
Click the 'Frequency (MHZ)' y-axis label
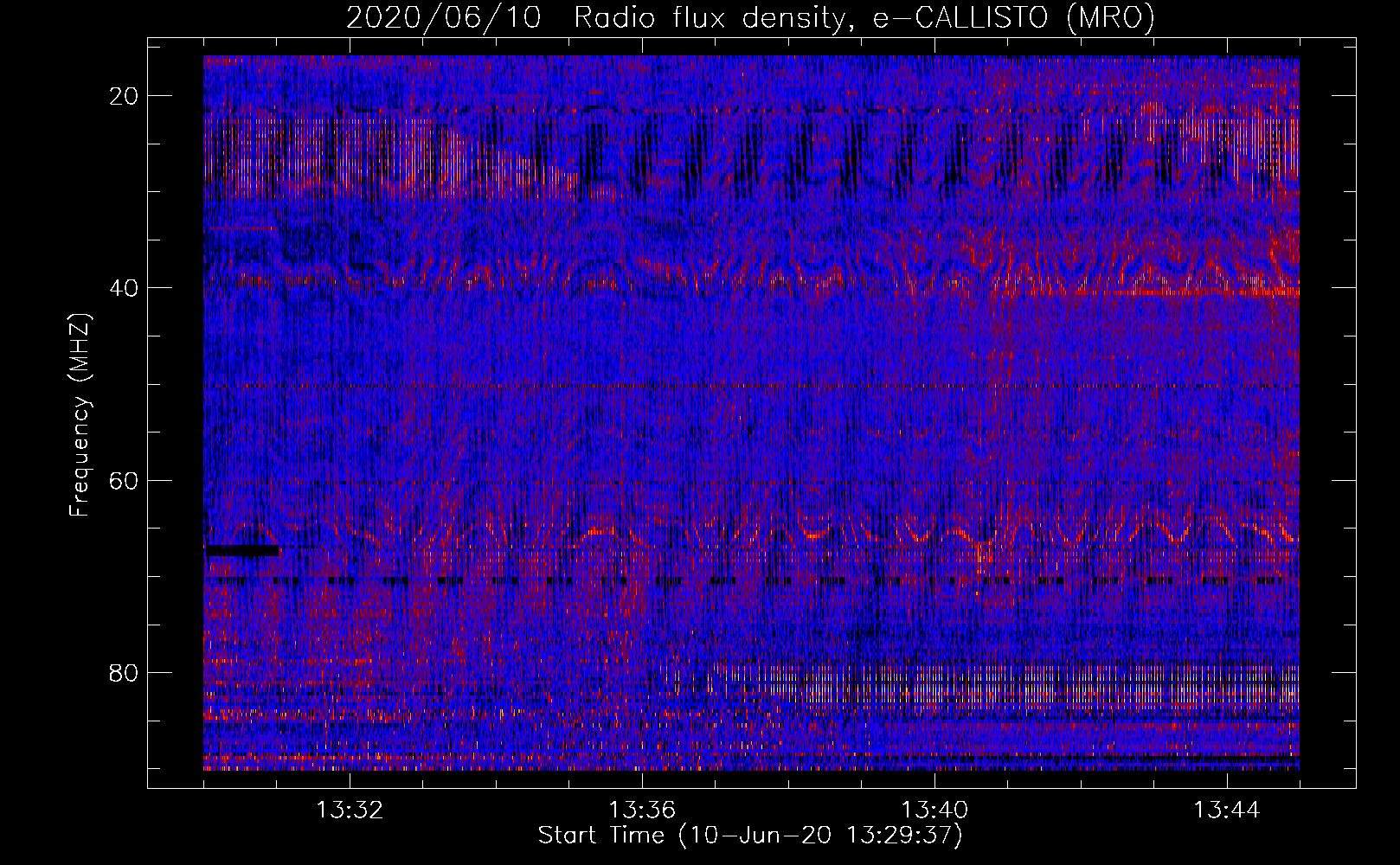tap(80, 415)
